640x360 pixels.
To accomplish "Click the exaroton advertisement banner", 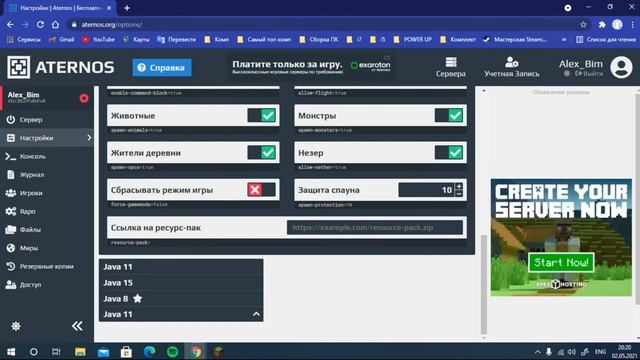I will pos(311,67).
